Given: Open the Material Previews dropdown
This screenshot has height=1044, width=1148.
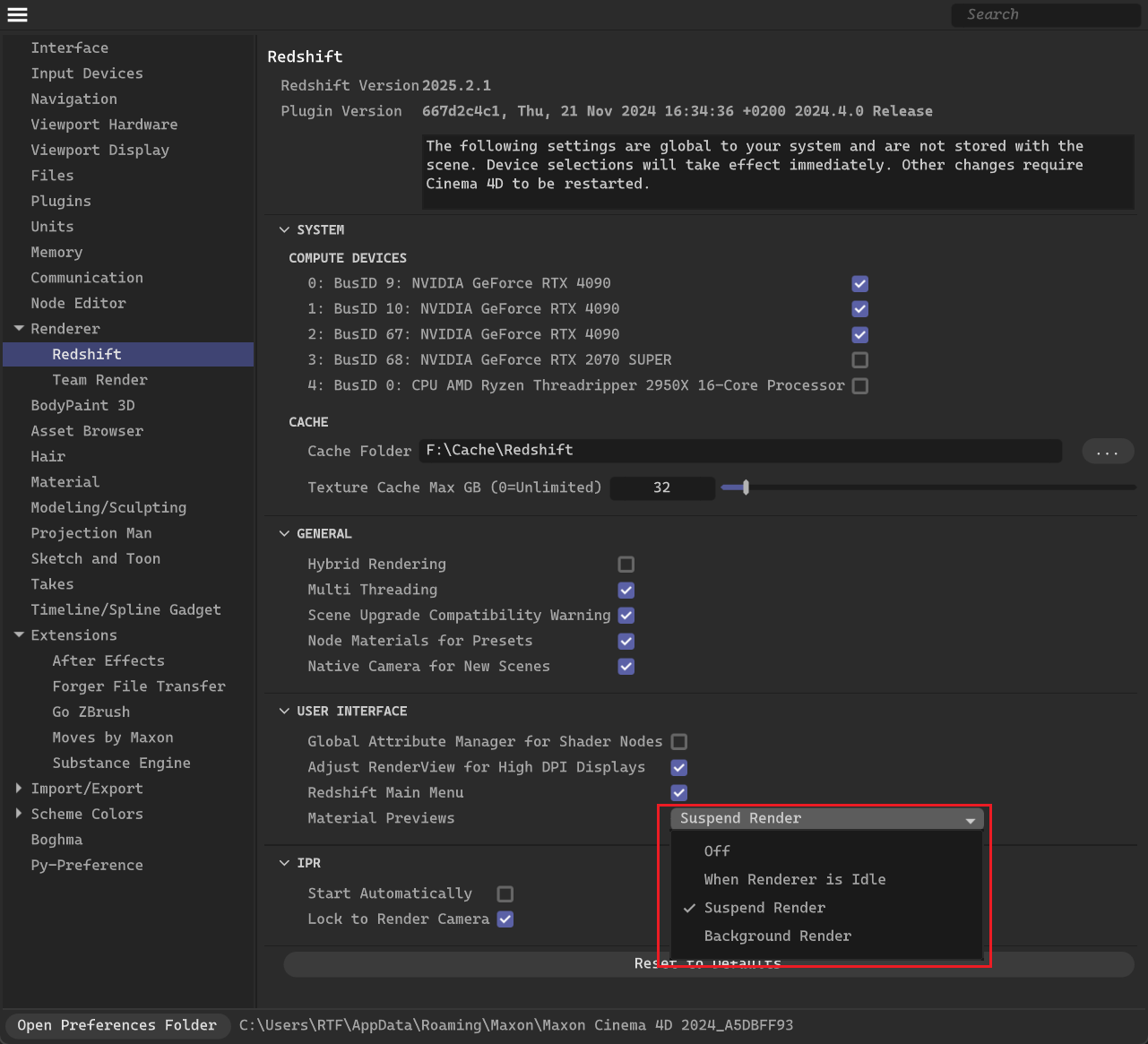Looking at the screenshot, I should click(x=827, y=818).
